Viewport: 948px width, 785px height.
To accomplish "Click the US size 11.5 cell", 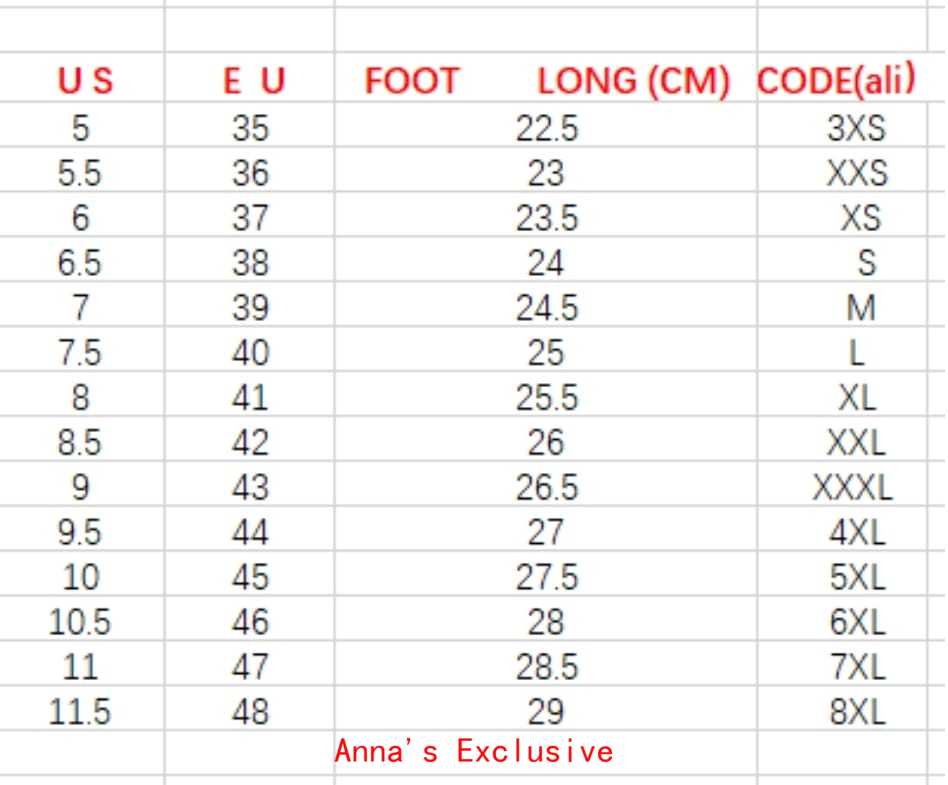I will (x=82, y=711).
